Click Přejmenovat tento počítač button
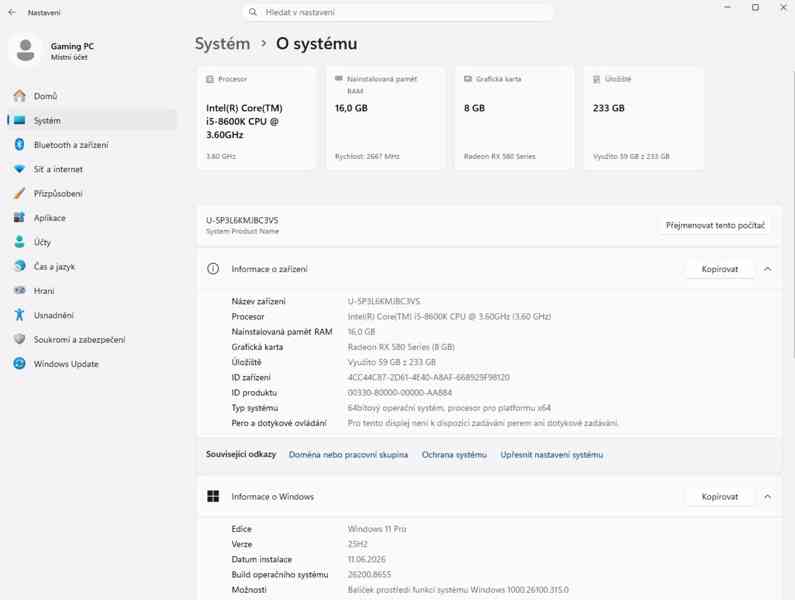795x600 pixels. tap(715, 225)
